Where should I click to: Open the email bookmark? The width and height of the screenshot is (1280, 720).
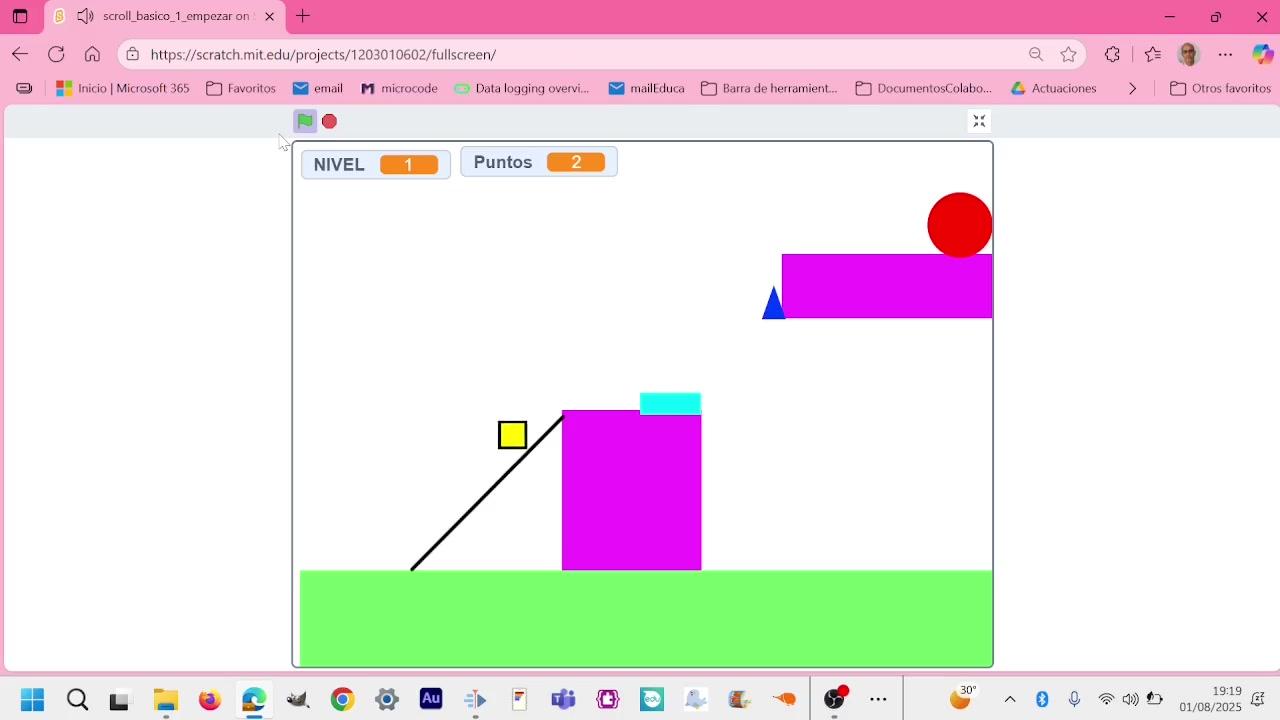point(318,88)
